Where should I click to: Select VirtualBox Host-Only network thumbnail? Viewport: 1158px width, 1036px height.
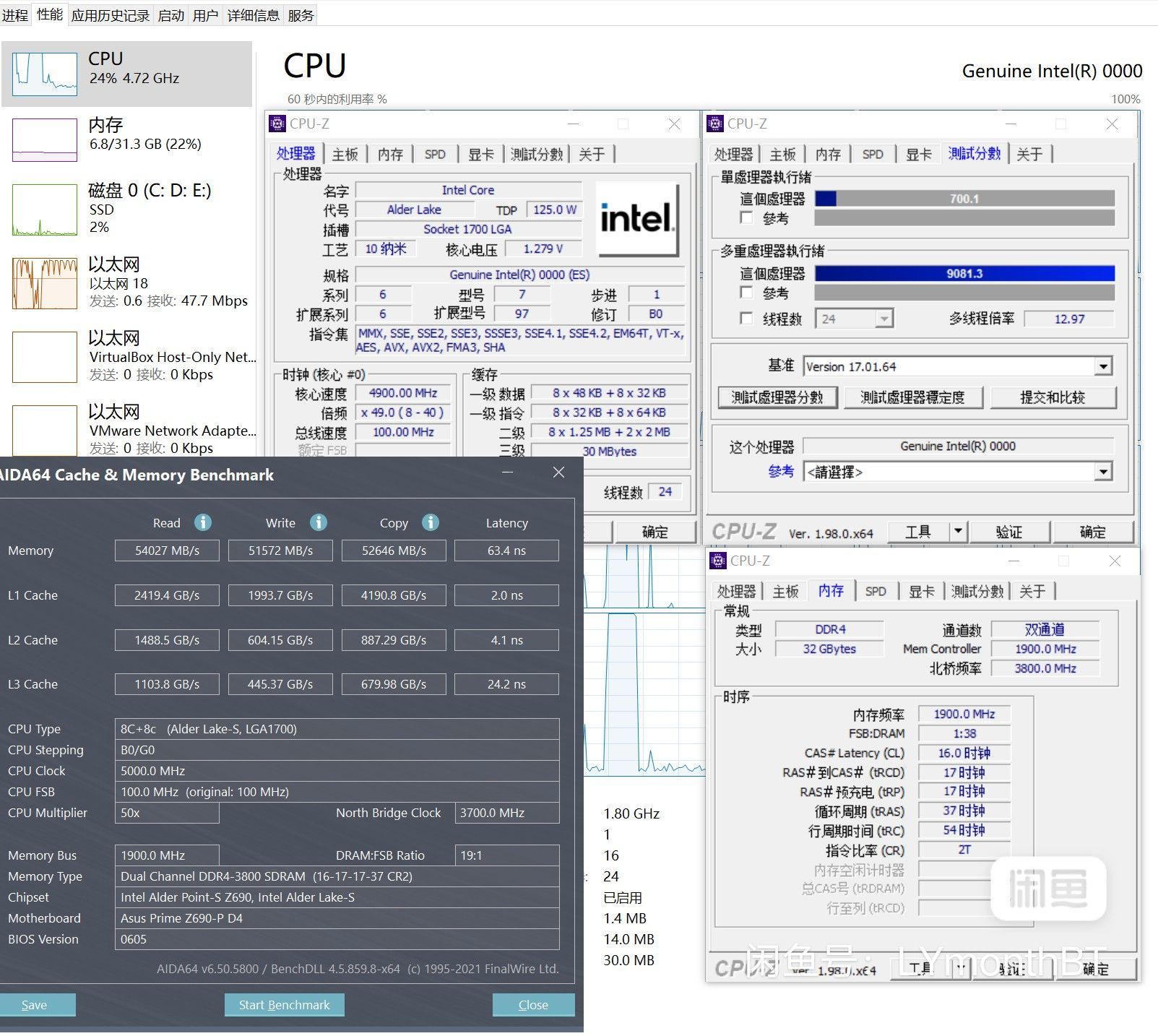coord(45,357)
